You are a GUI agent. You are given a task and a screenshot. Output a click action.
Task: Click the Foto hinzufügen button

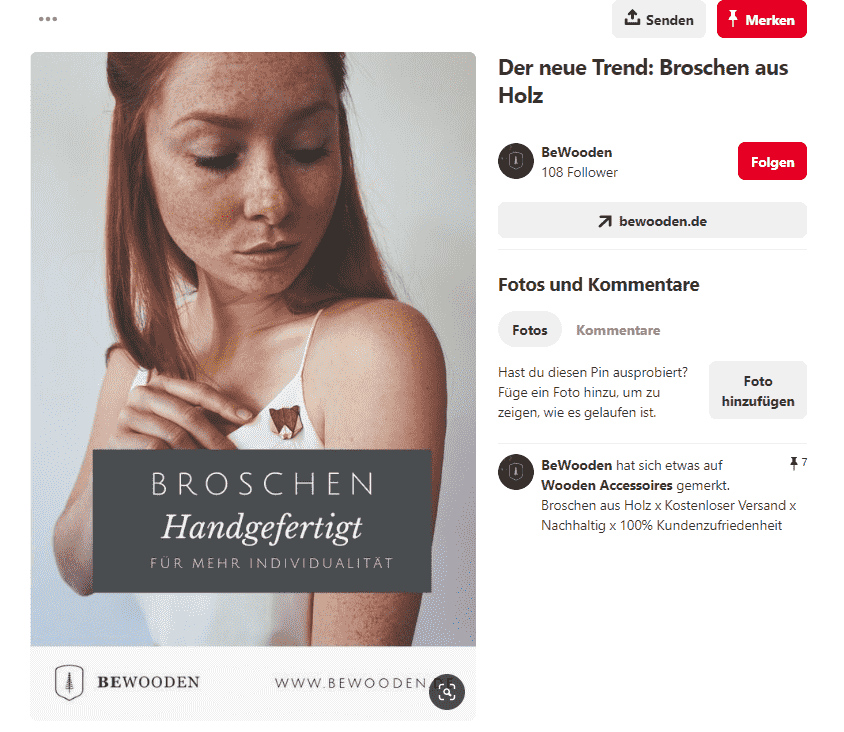click(758, 390)
